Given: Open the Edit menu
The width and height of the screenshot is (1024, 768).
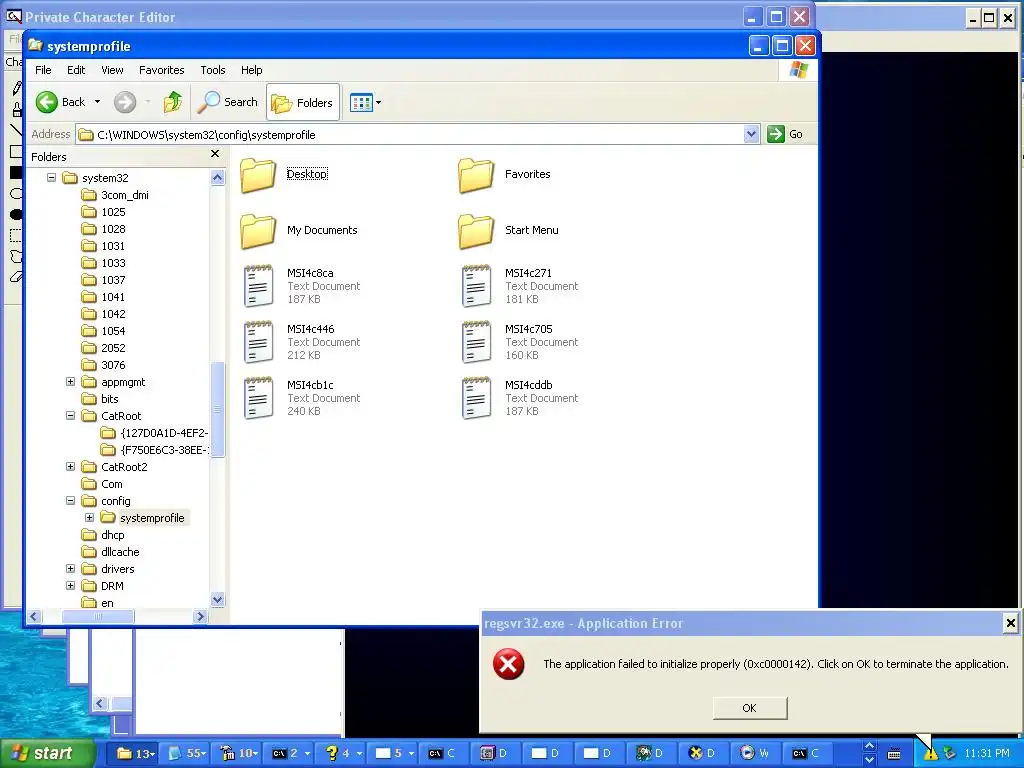Looking at the screenshot, I should [x=76, y=70].
